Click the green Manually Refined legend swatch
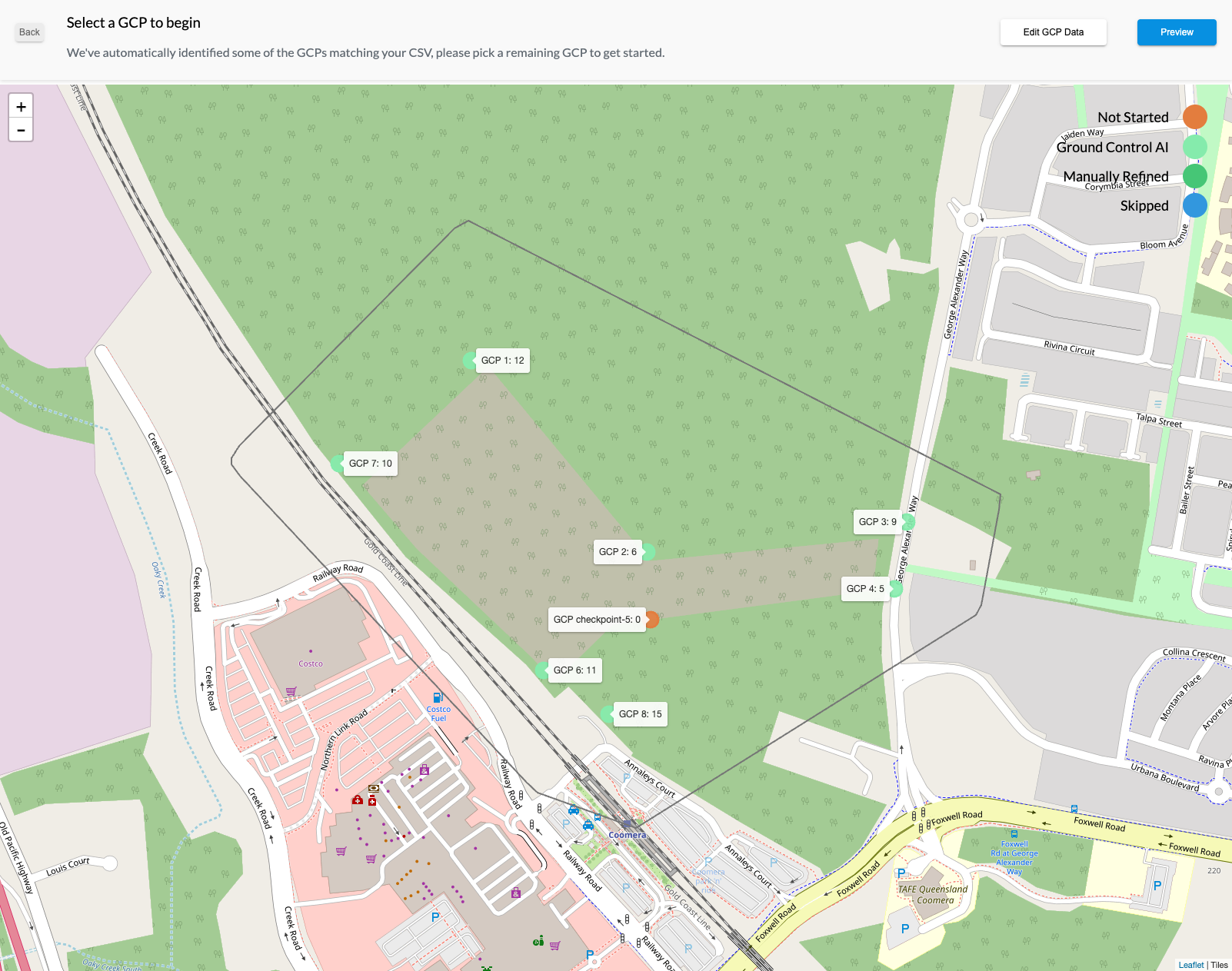Viewport: 1232px width, 971px height. click(1194, 176)
